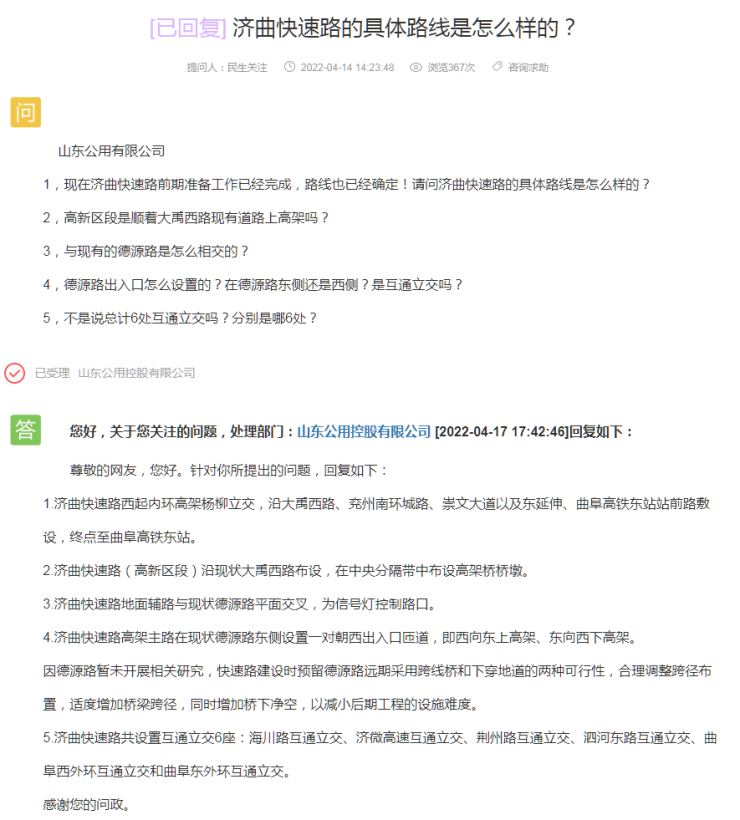Click answer 4 about 朝西出入口匝道
The image size is (740, 820).
(340, 638)
